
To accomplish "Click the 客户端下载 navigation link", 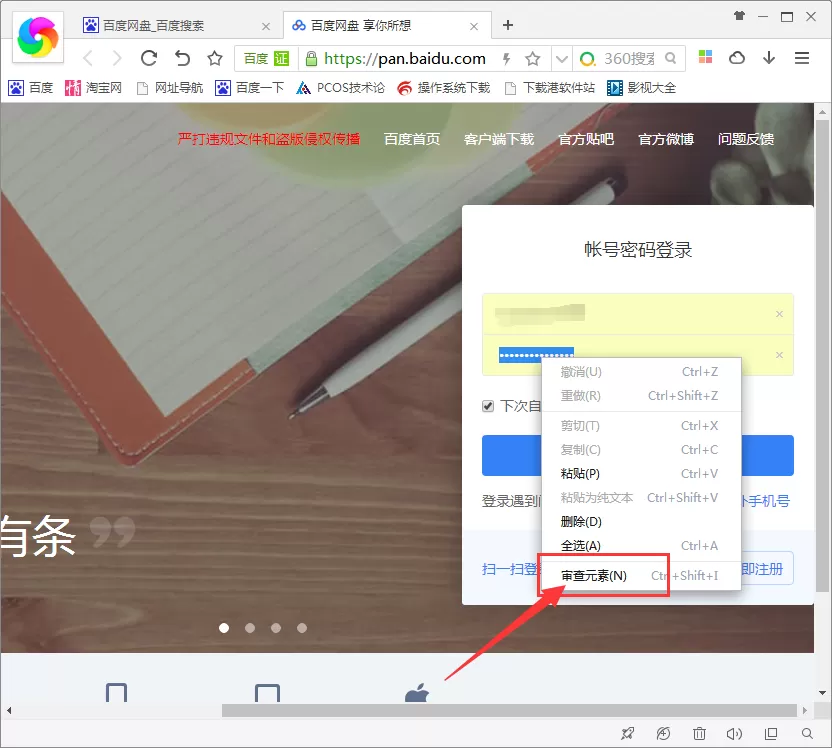I will (499, 139).
